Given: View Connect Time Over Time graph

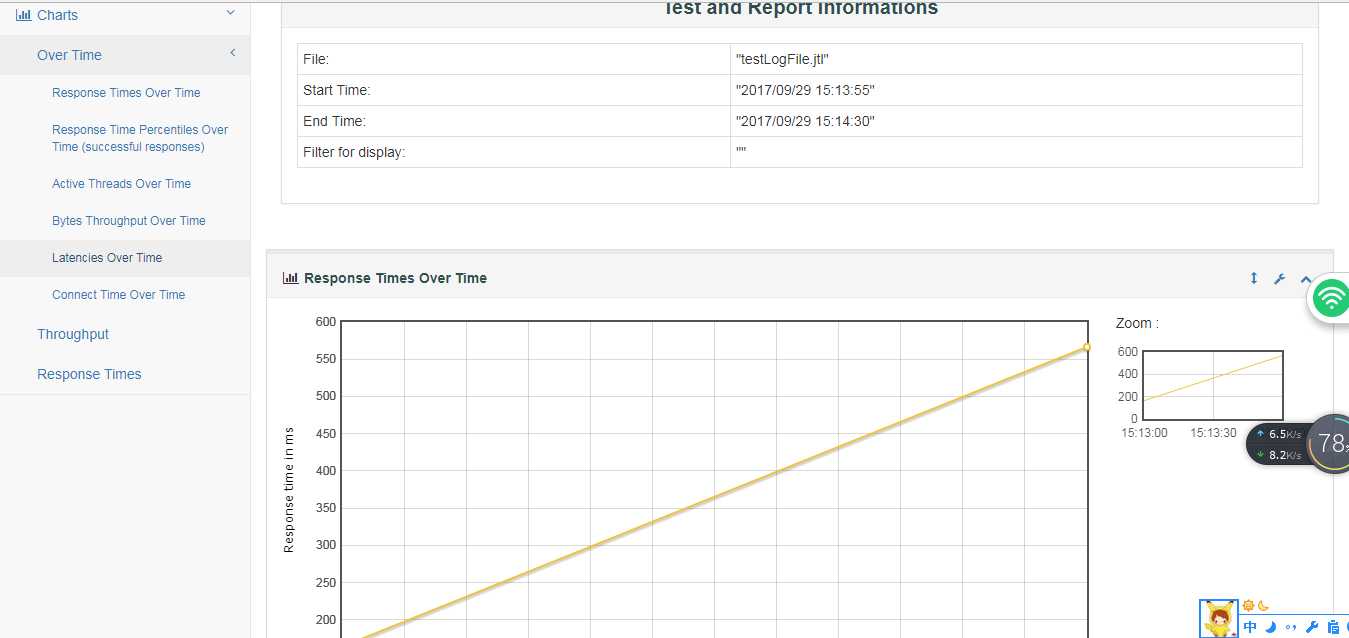Looking at the screenshot, I should (x=118, y=295).
